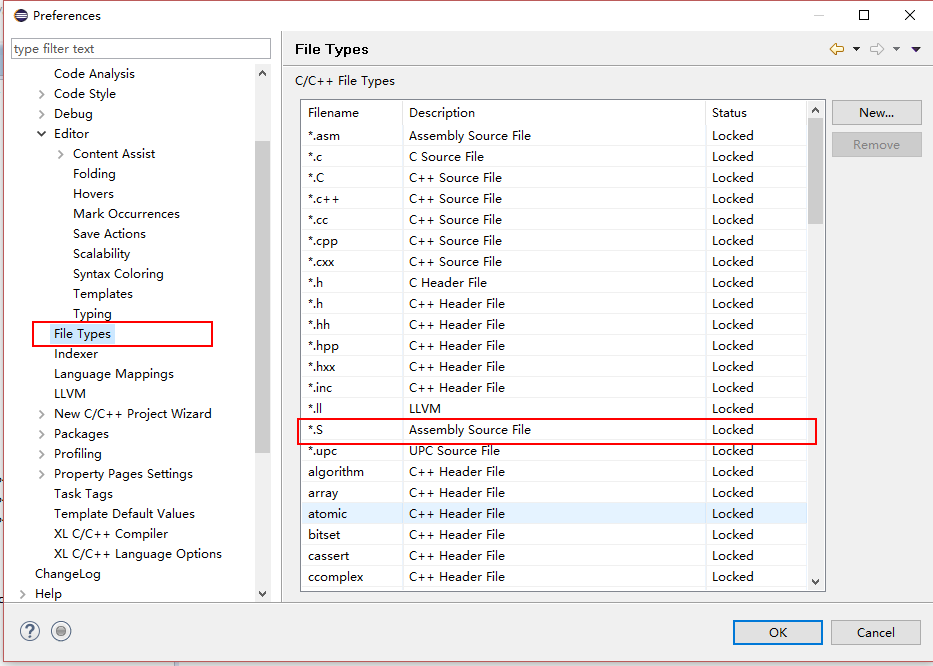
Task: Click the Forward navigation arrow icon
Action: pos(877,49)
